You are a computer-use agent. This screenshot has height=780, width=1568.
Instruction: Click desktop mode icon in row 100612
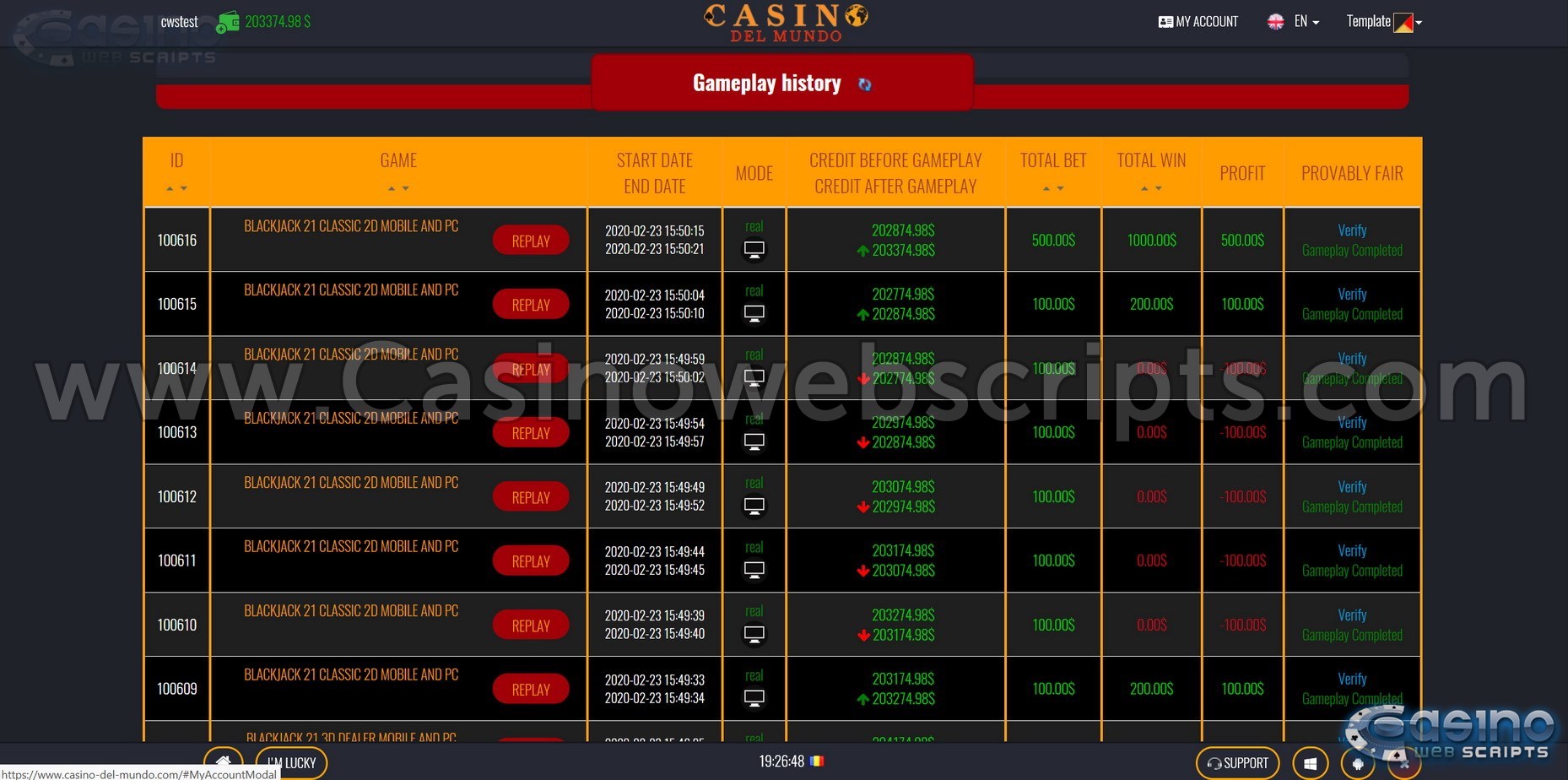click(754, 506)
